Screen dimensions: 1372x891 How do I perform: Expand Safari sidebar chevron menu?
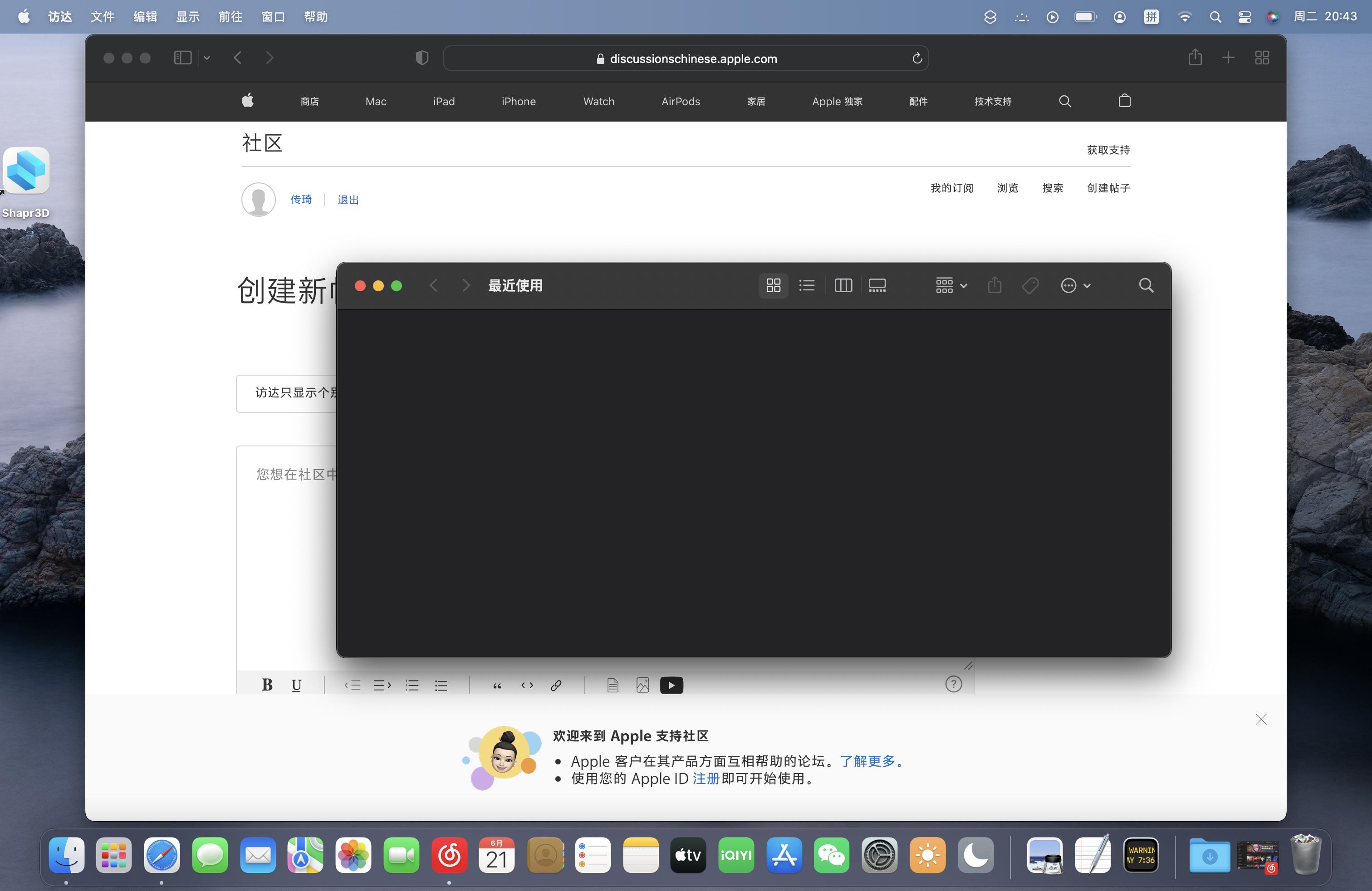pos(207,58)
